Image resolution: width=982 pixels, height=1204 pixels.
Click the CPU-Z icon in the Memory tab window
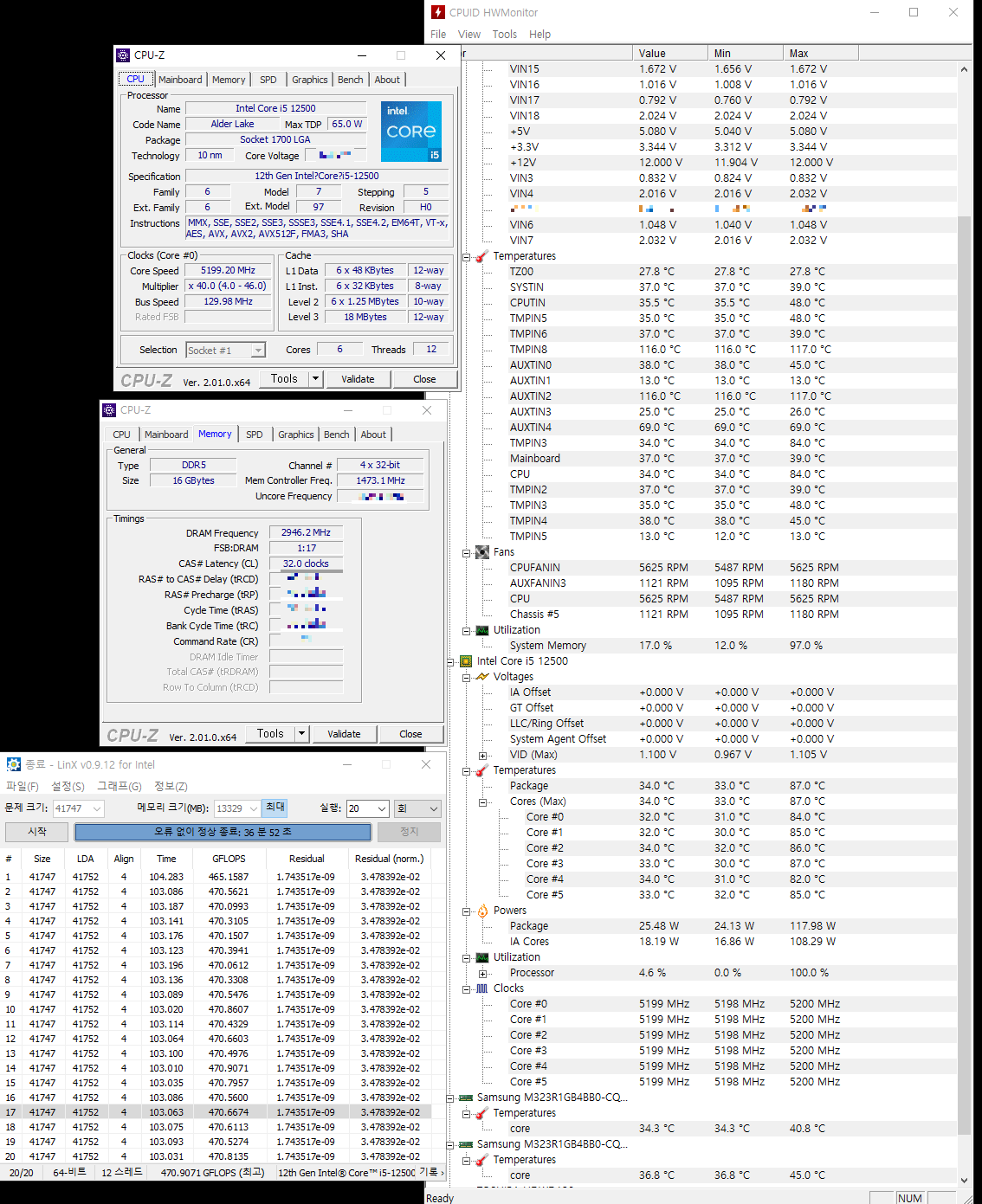point(109,409)
